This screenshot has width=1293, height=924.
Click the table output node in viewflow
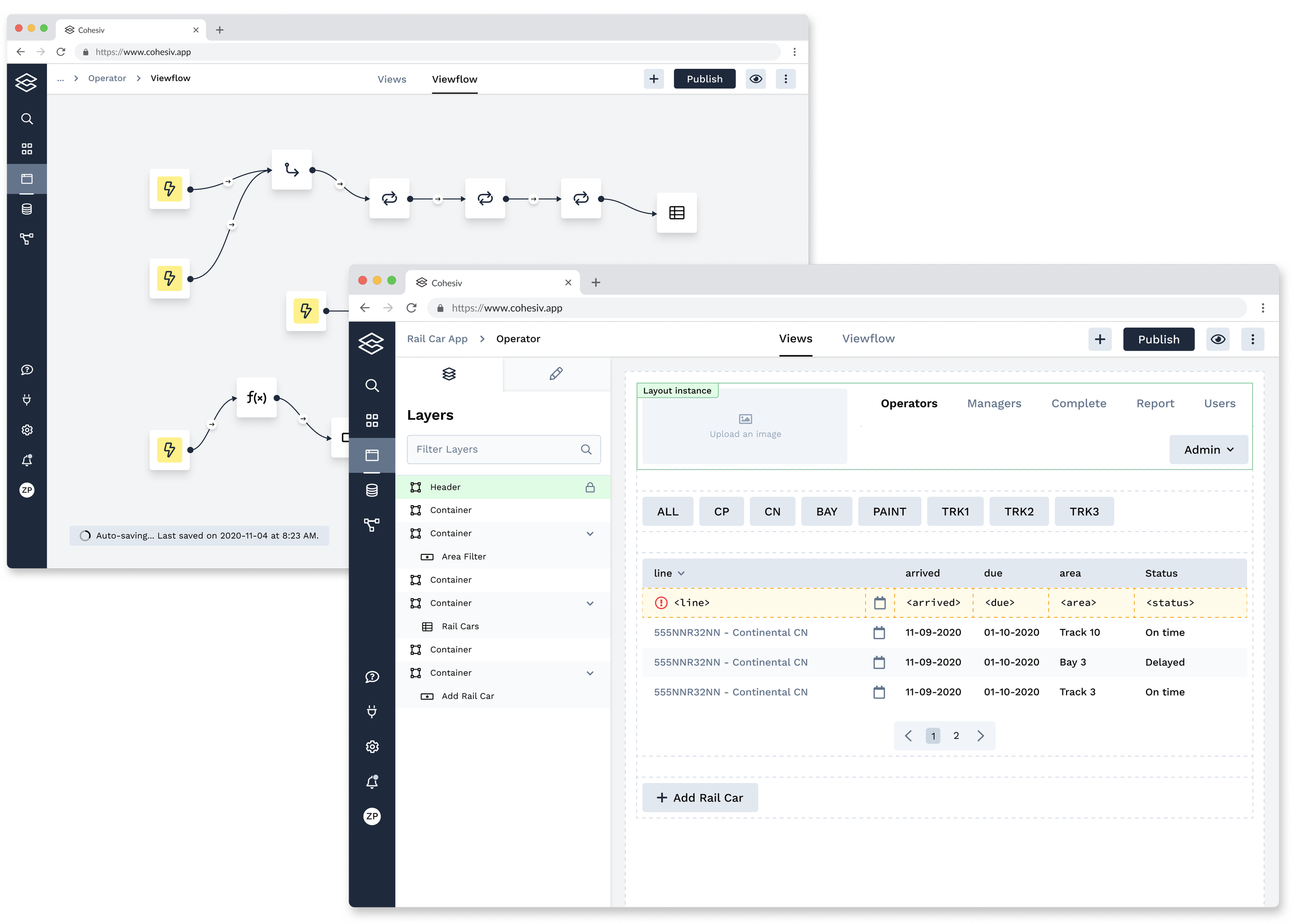click(676, 213)
